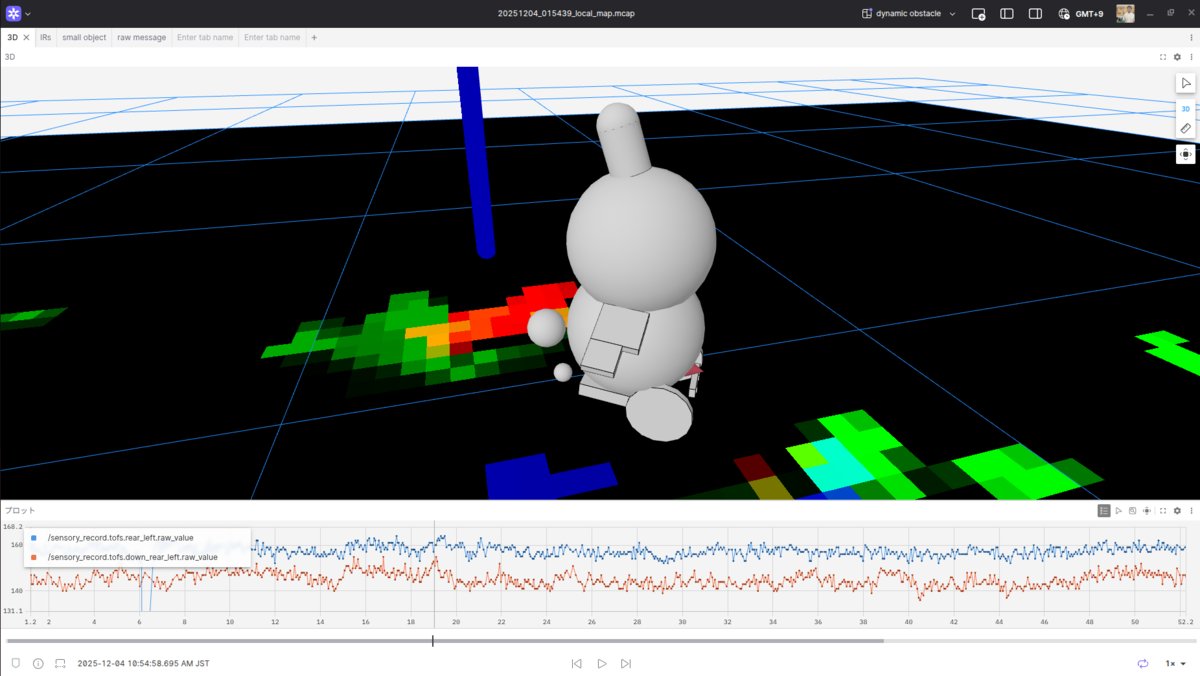Click the 2025-12-04 10:54:58.695 AM JST timestamp

pyautogui.click(x=143, y=663)
